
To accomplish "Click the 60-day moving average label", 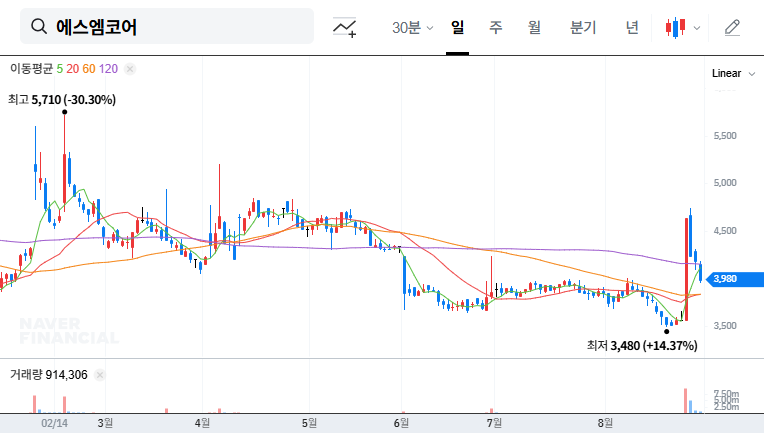I will coord(89,69).
